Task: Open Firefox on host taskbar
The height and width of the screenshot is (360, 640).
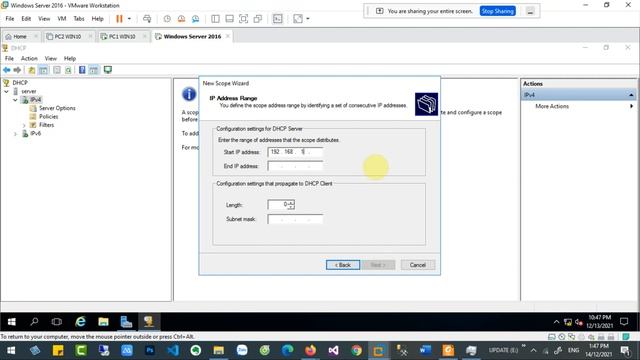Action: pyautogui.click(x=311, y=350)
